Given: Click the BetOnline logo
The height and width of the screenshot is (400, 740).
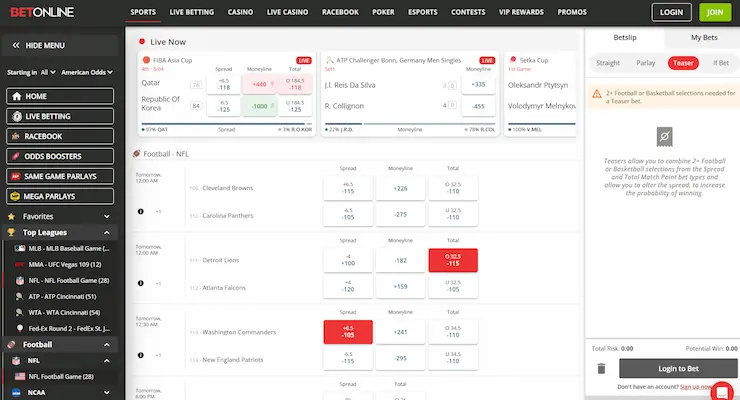Looking at the screenshot, I should pos(42,12).
